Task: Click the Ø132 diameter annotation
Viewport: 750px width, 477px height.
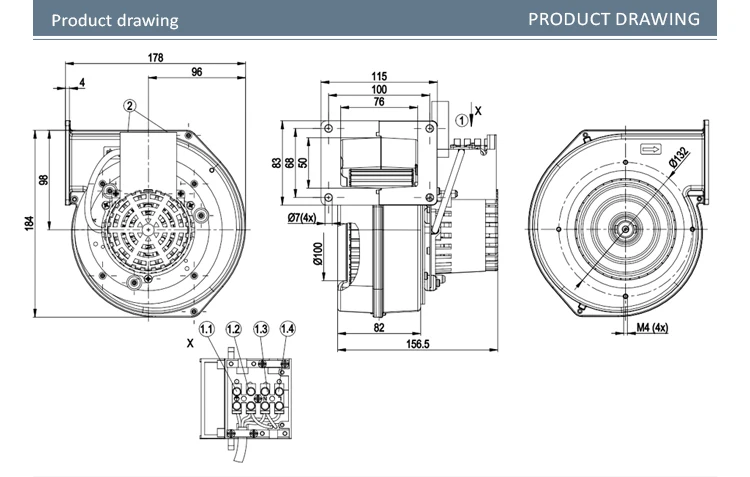Action: coord(679,157)
